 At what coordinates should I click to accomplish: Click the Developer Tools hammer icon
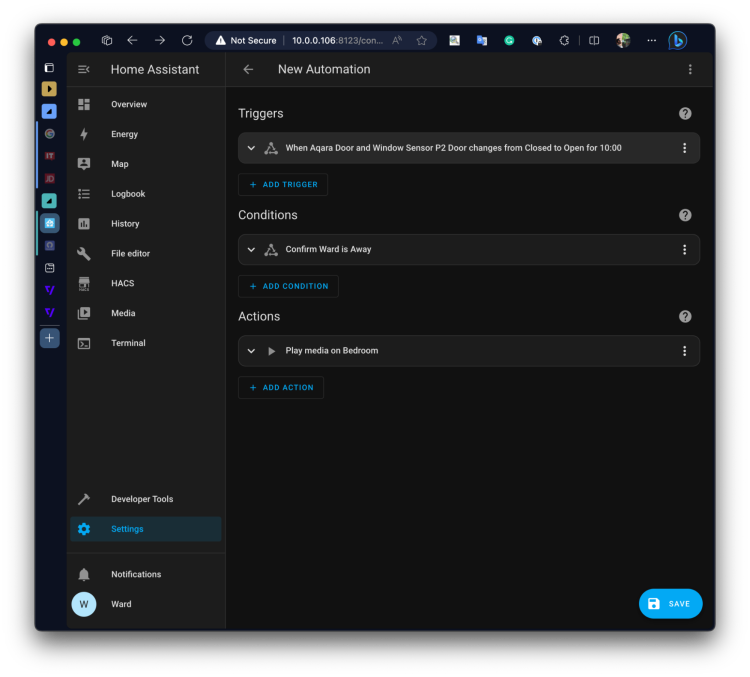click(84, 499)
